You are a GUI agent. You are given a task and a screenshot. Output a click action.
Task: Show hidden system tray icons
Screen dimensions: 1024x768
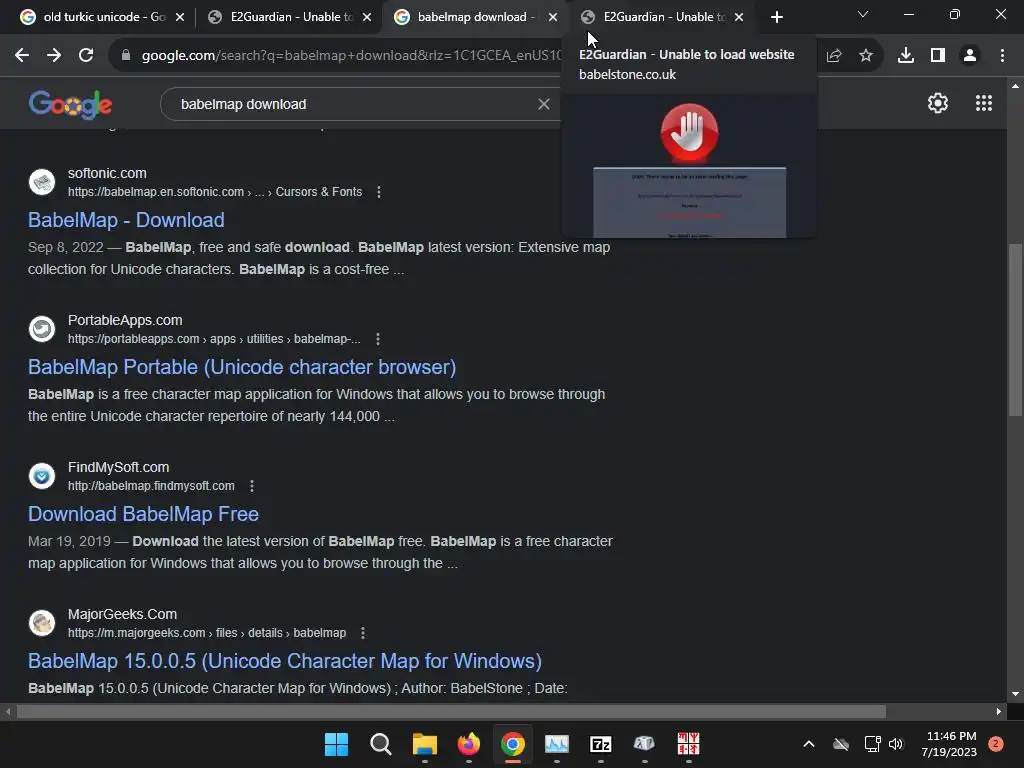point(808,744)
